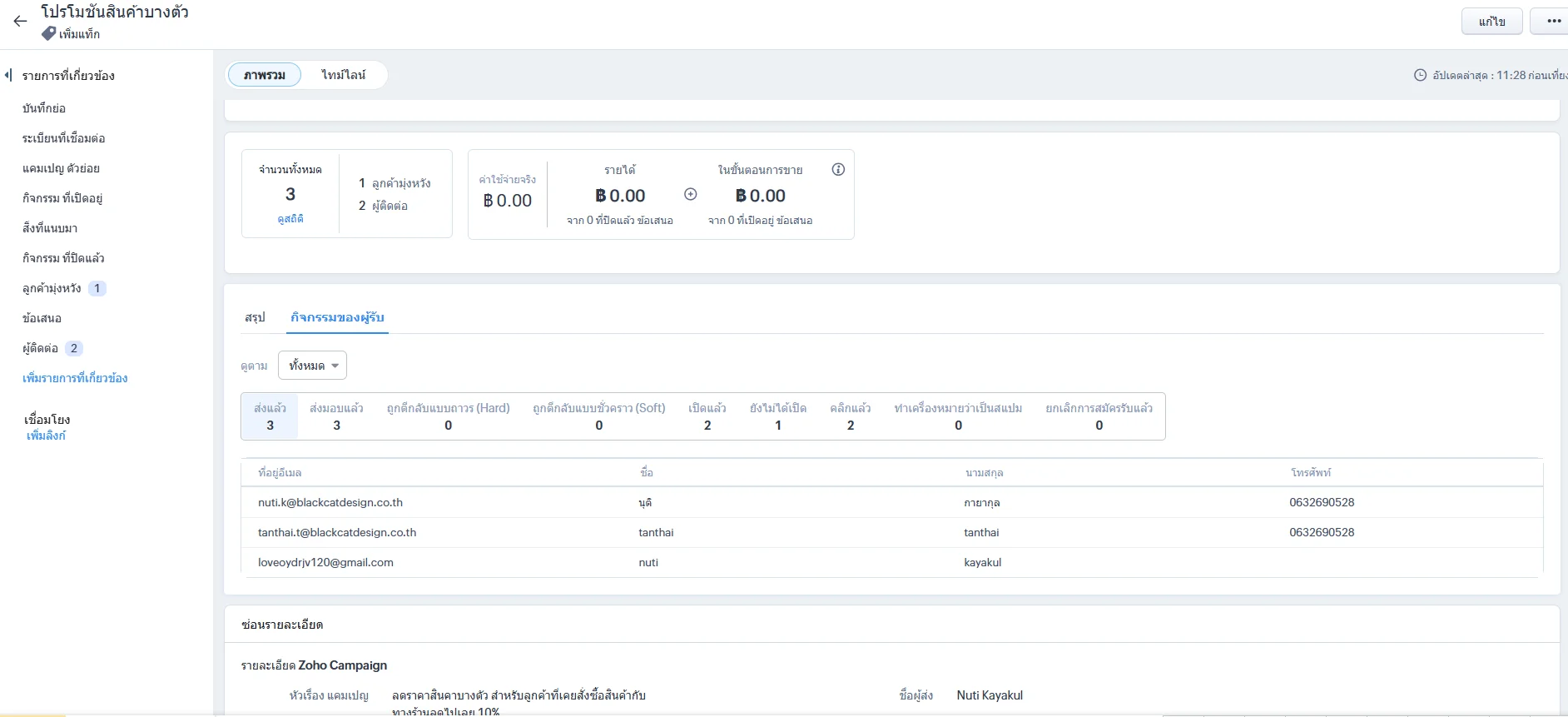Click the clock icon near last update
Screen dimensions: 1568x717
(x=1420, y=76)
